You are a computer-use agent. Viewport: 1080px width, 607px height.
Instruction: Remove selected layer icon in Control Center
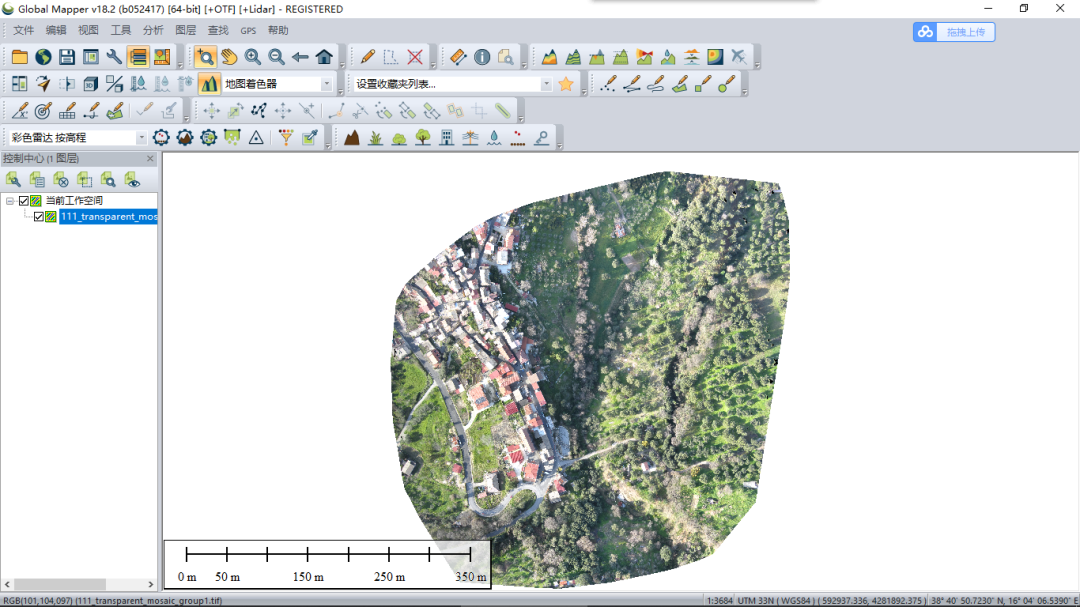click(x=61, y=181)
